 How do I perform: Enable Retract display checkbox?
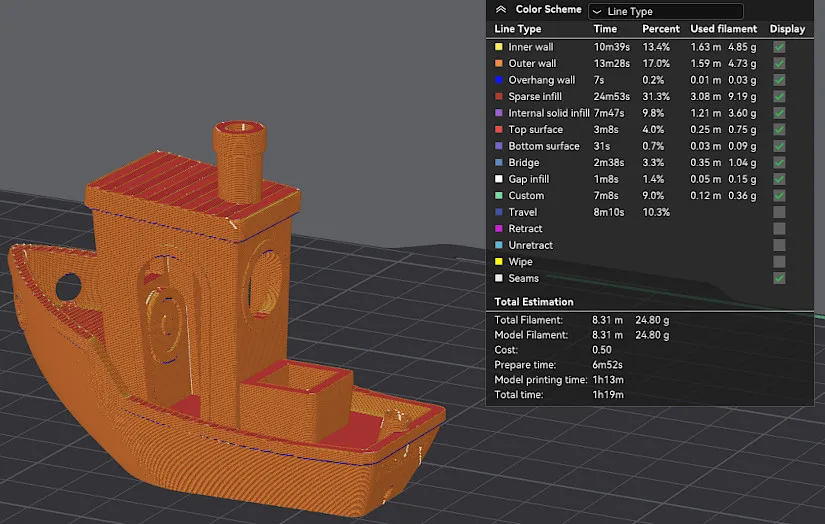point(779,228)
